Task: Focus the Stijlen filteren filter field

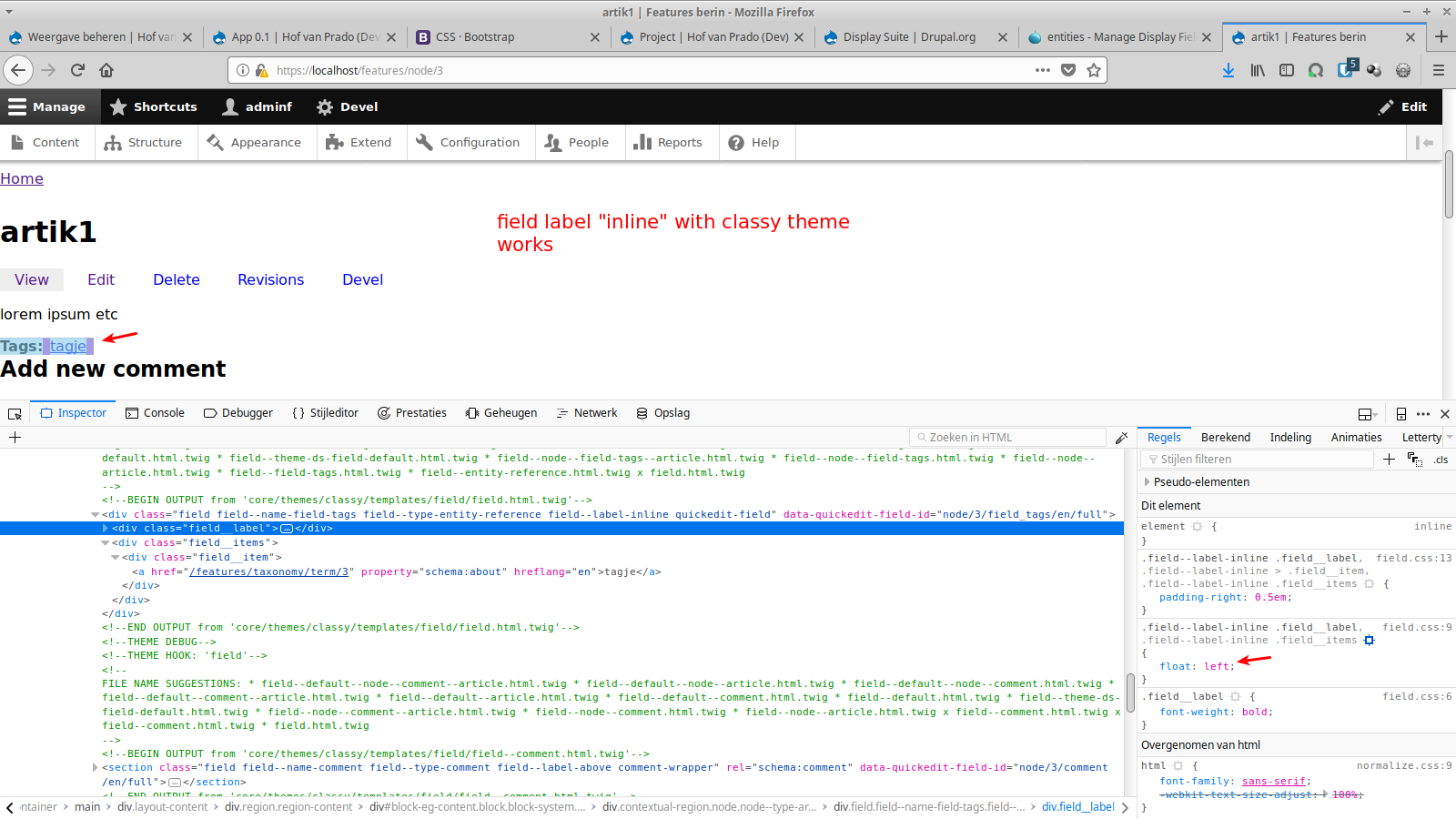Action: point(1258,460)
